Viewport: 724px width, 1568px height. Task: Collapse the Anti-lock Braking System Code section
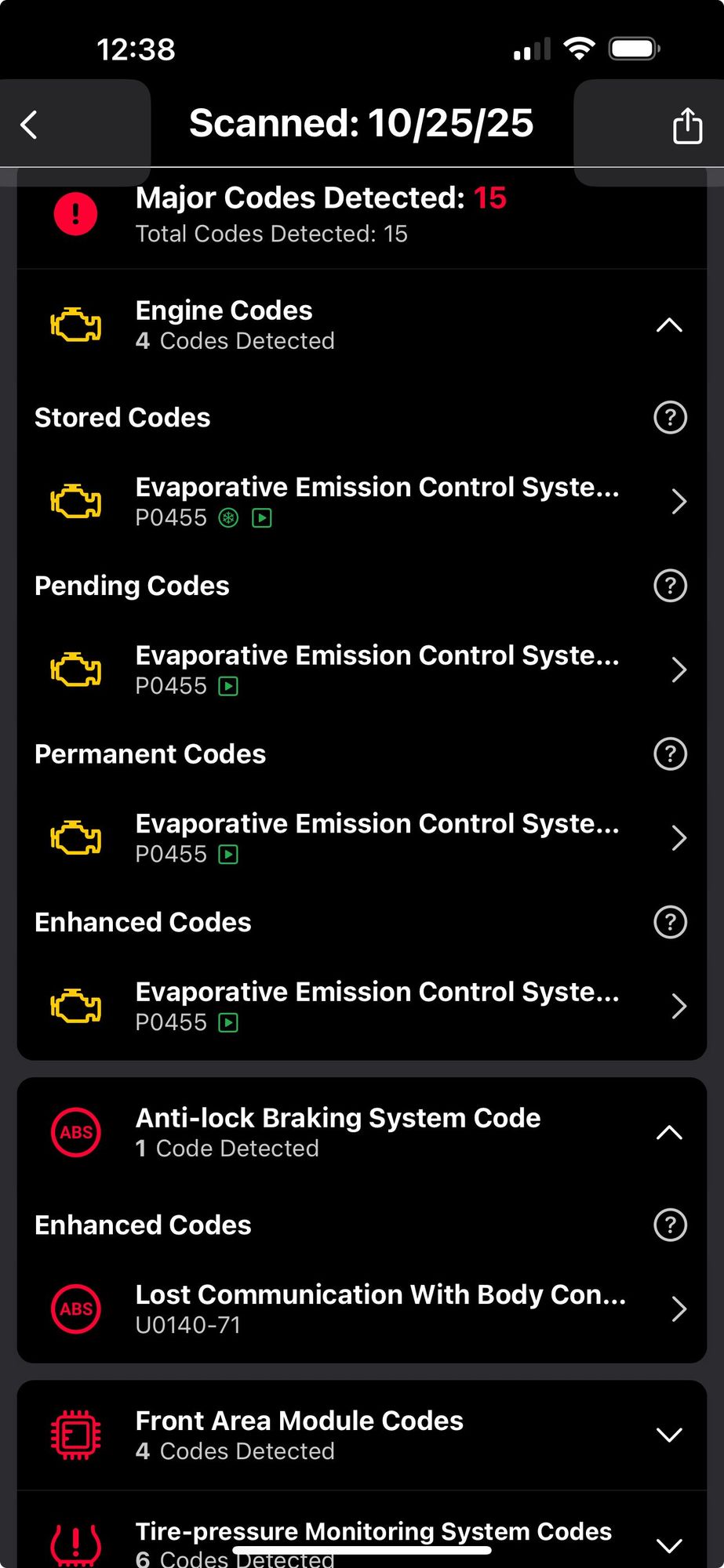669,1133
